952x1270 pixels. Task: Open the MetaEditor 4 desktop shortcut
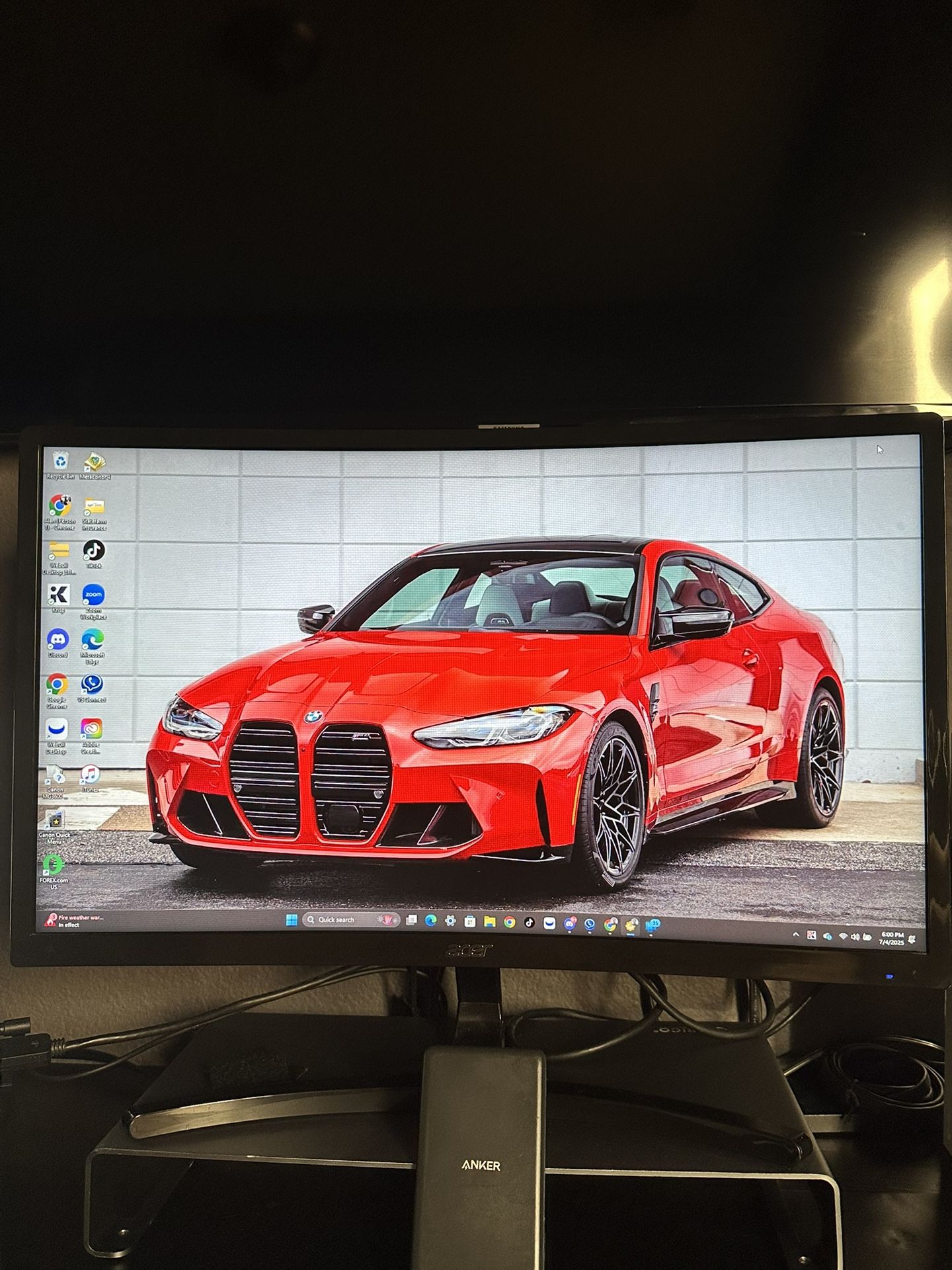click(96, 465)
